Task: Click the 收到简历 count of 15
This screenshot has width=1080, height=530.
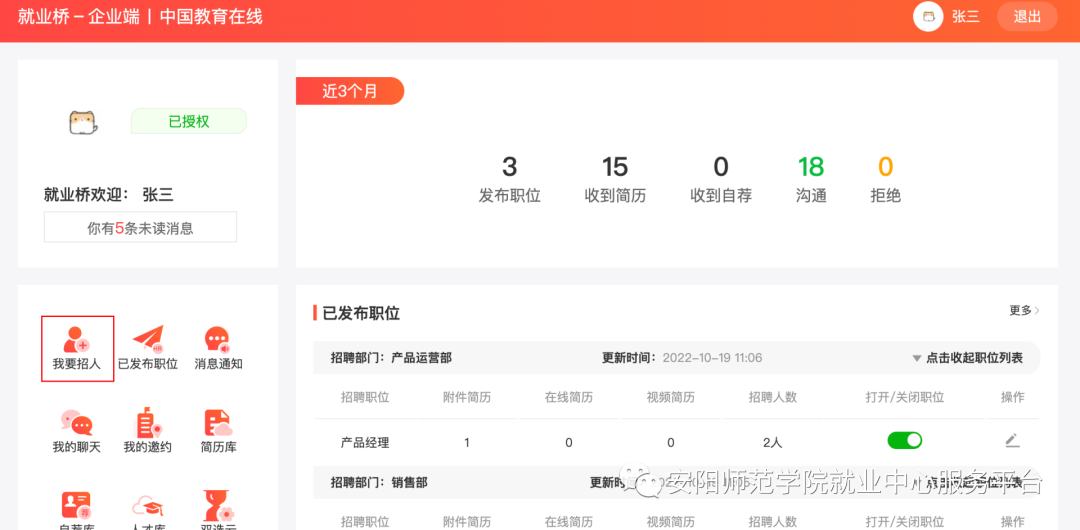Action: pyautogui.click(x=615, y=167)
